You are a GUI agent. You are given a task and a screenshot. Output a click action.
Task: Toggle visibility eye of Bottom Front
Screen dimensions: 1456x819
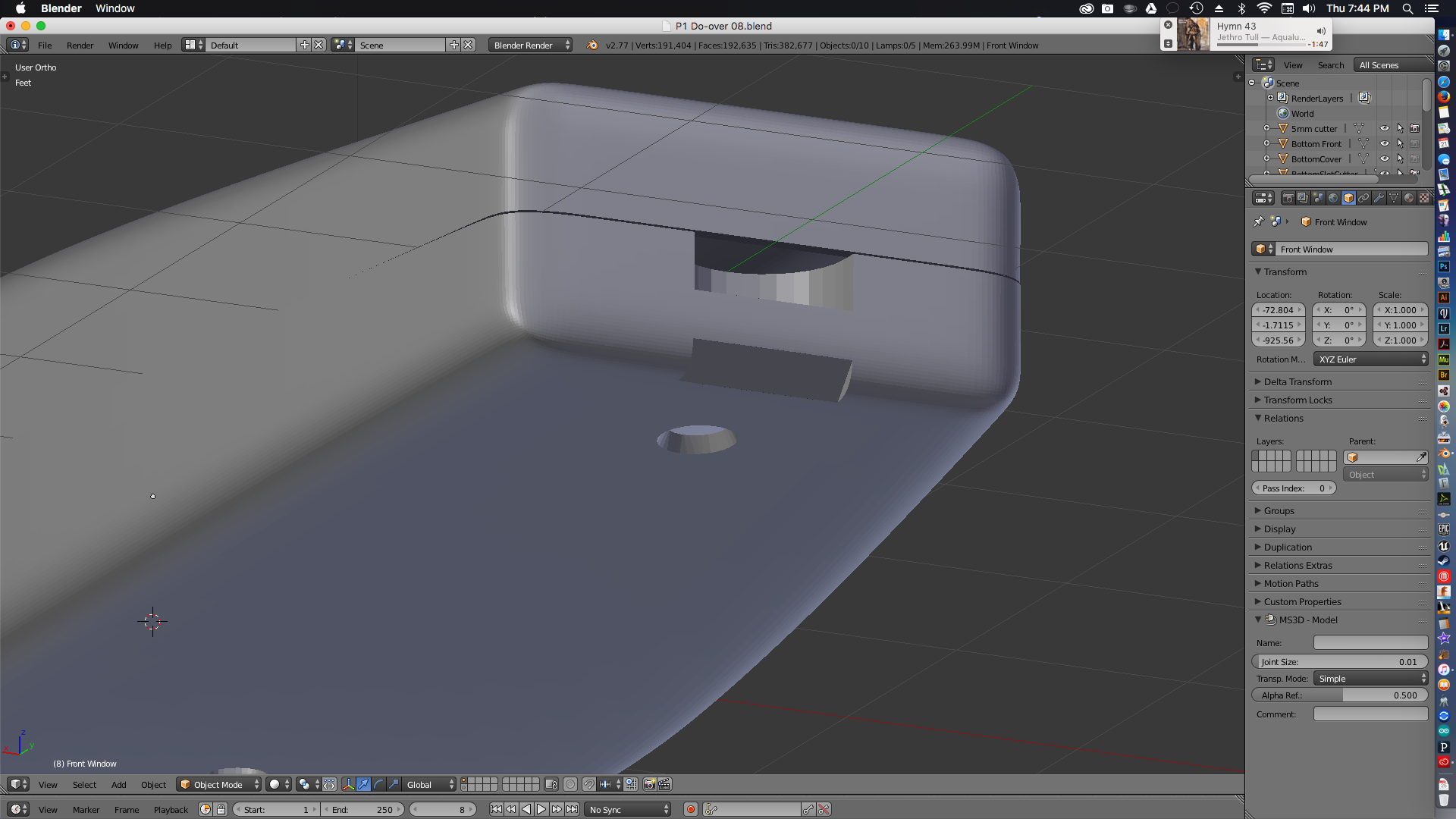pyautogui.click(x=1384, y=143)
